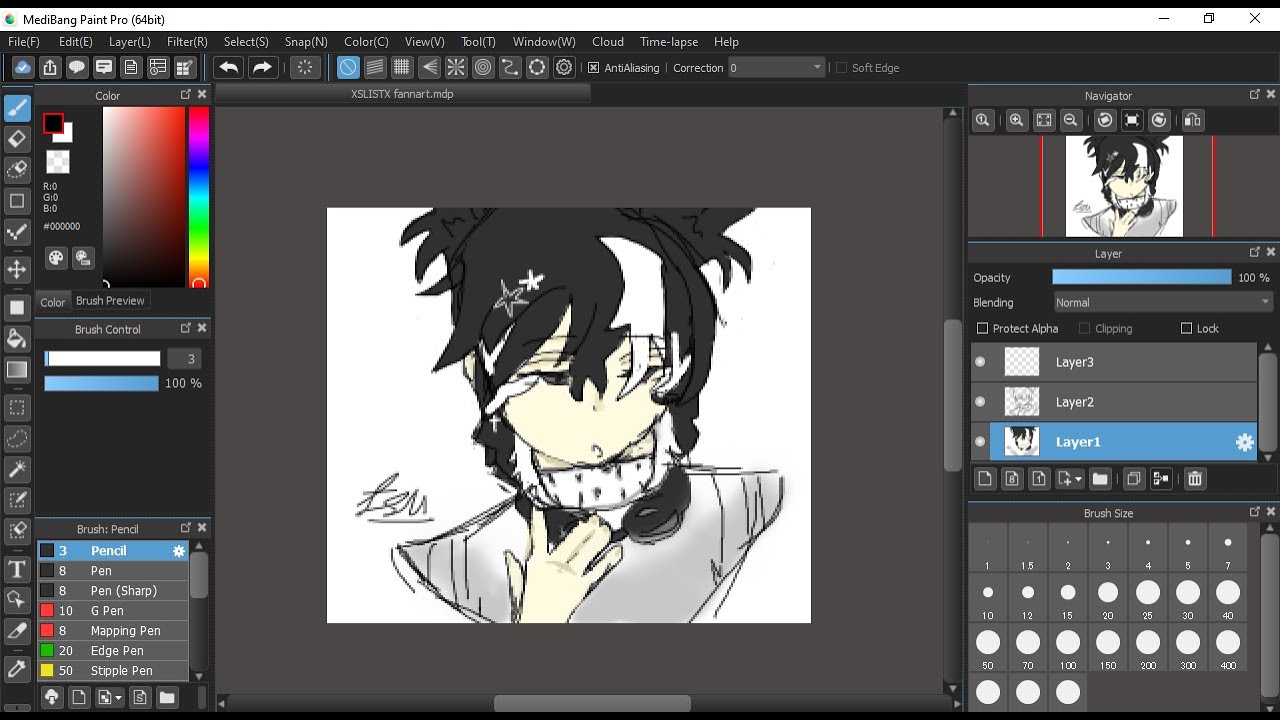Click the Undo arrow
The image size is (1280, 720).
click(x=228, y=67)
